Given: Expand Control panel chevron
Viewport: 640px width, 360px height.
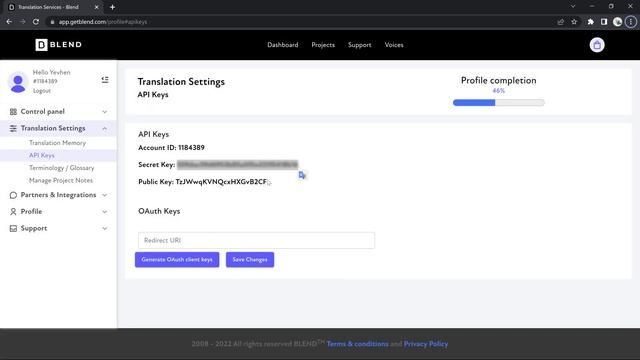Looking at the screenshot, I should click(x=104, y=111).
